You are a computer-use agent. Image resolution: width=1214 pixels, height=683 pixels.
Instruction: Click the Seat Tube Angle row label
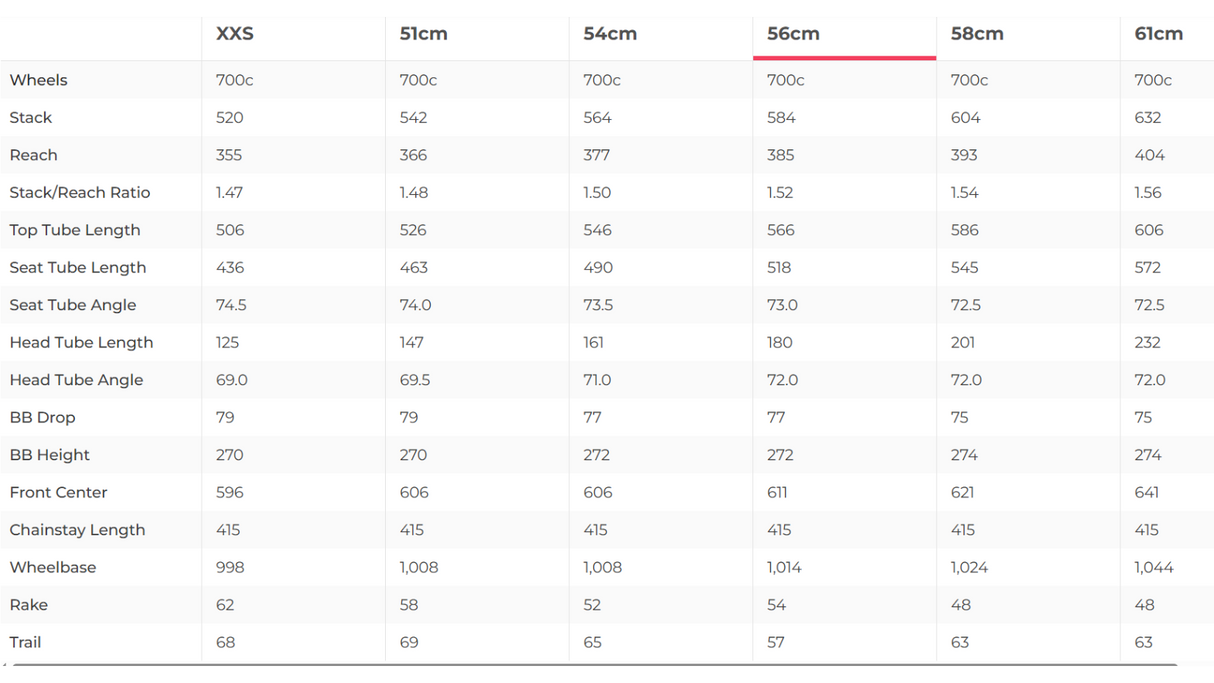73,305
